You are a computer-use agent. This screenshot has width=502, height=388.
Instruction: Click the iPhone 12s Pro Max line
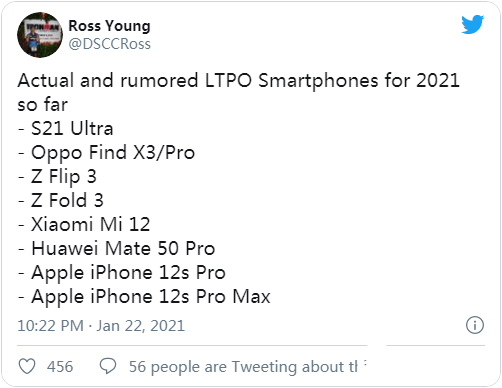[144, 297]
